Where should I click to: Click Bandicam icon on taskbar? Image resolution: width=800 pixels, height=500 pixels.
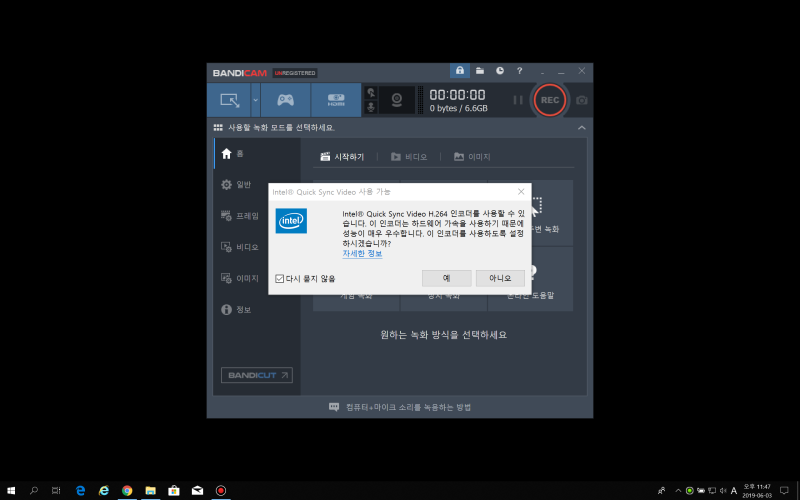click(x=221, y=491)
